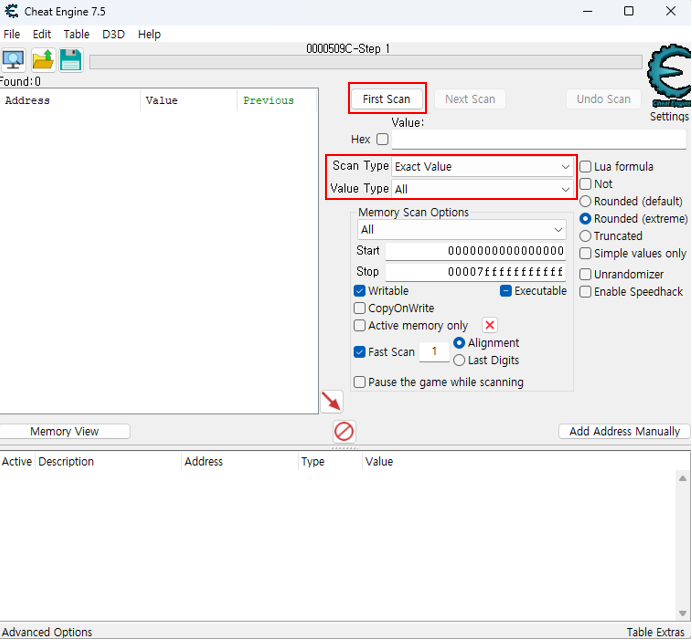Save table with the floppy disk icon
The width and height of the screenshot is (692, 640).
coord(71,60)
